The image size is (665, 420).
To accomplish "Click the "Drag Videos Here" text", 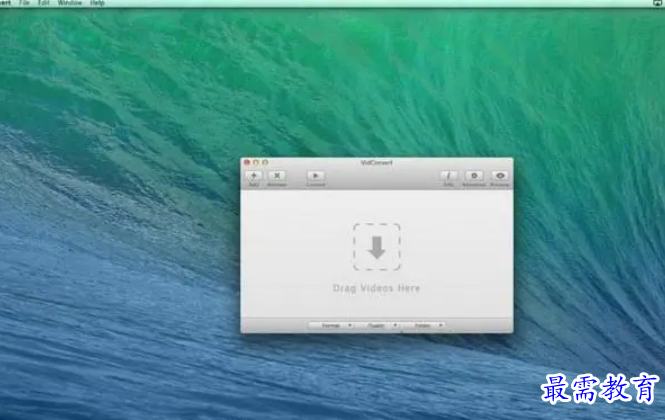I will click(x=376, y=288).
